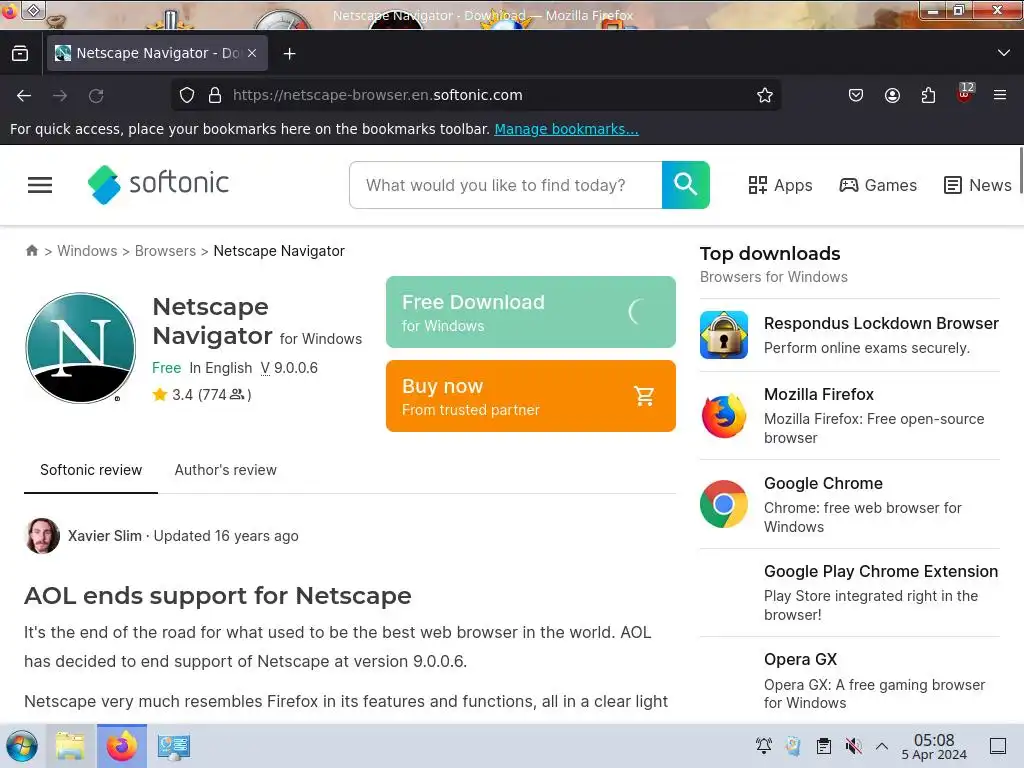Image resolution: width=1024 pixels, height=768 pixels.
Task: Click the clipboard tray icon
Action: tap(824, 746)
